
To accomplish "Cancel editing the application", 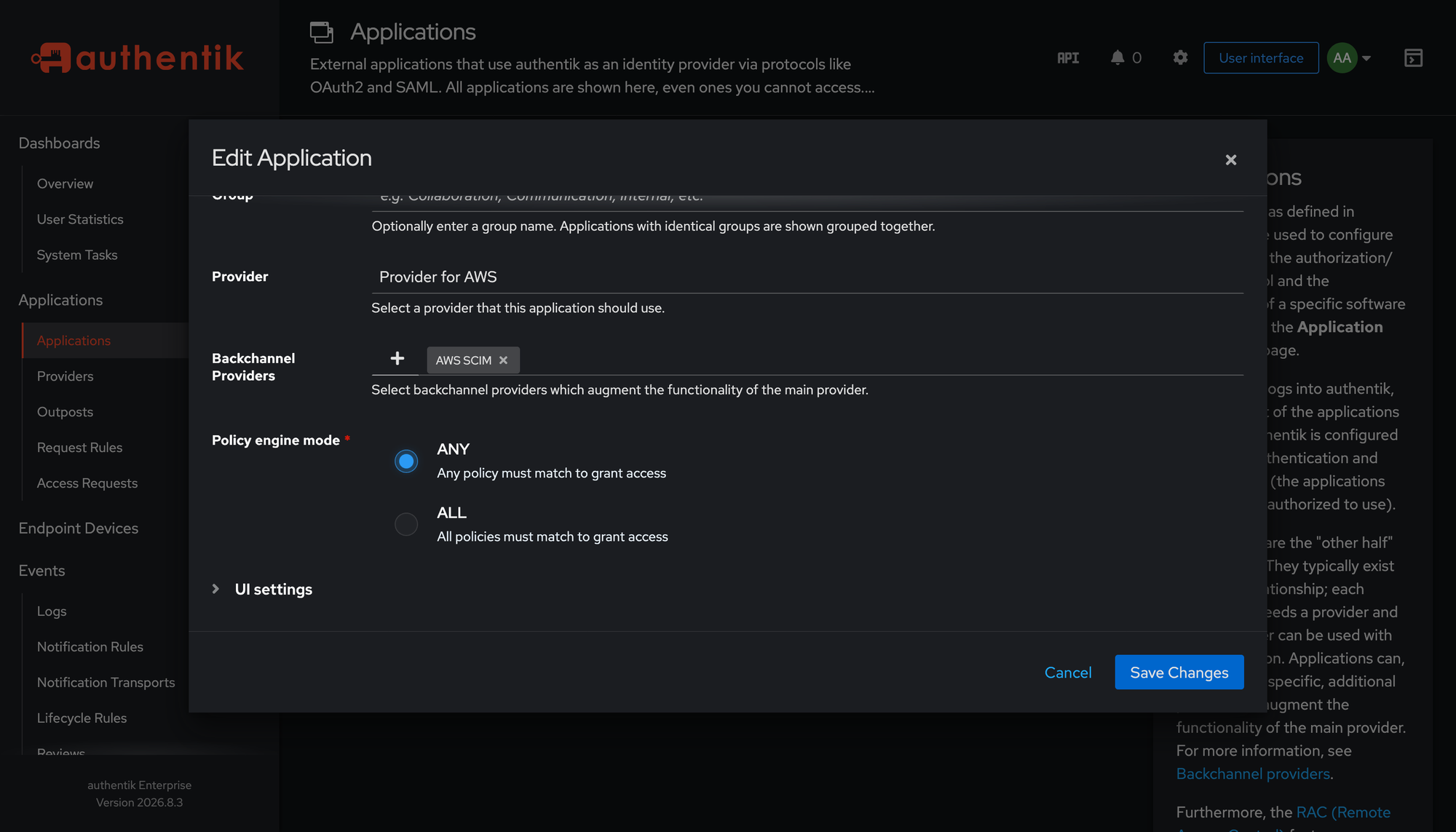I will pos(1067,673).
